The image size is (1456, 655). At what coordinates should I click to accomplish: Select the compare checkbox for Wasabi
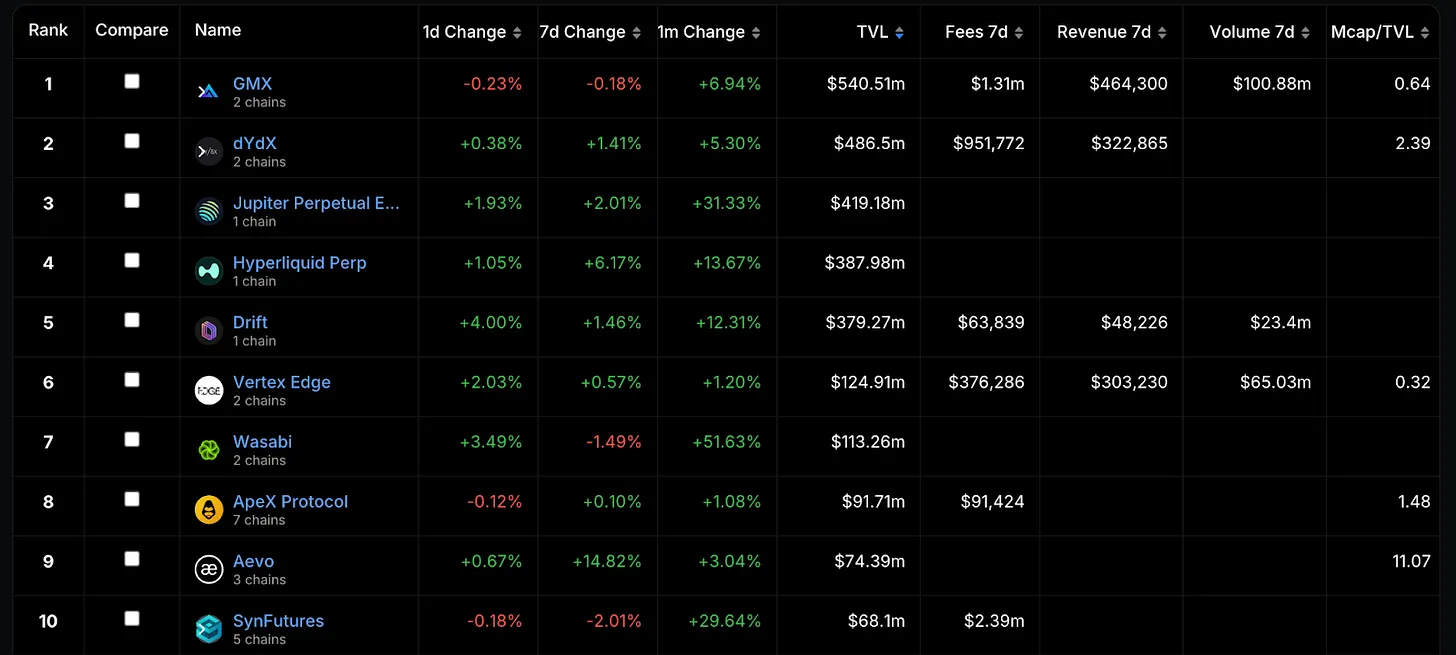[x=132, y=439]
